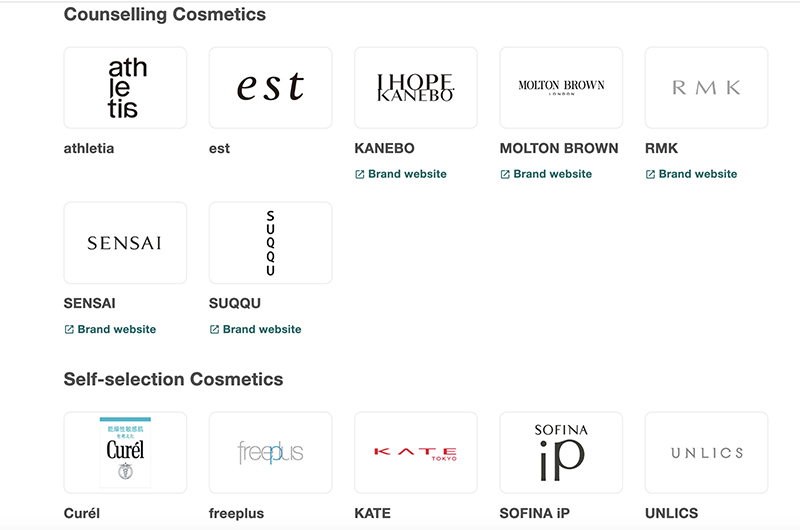
Task: Open the athletia brand logo tile
Action: click(125, 88)
